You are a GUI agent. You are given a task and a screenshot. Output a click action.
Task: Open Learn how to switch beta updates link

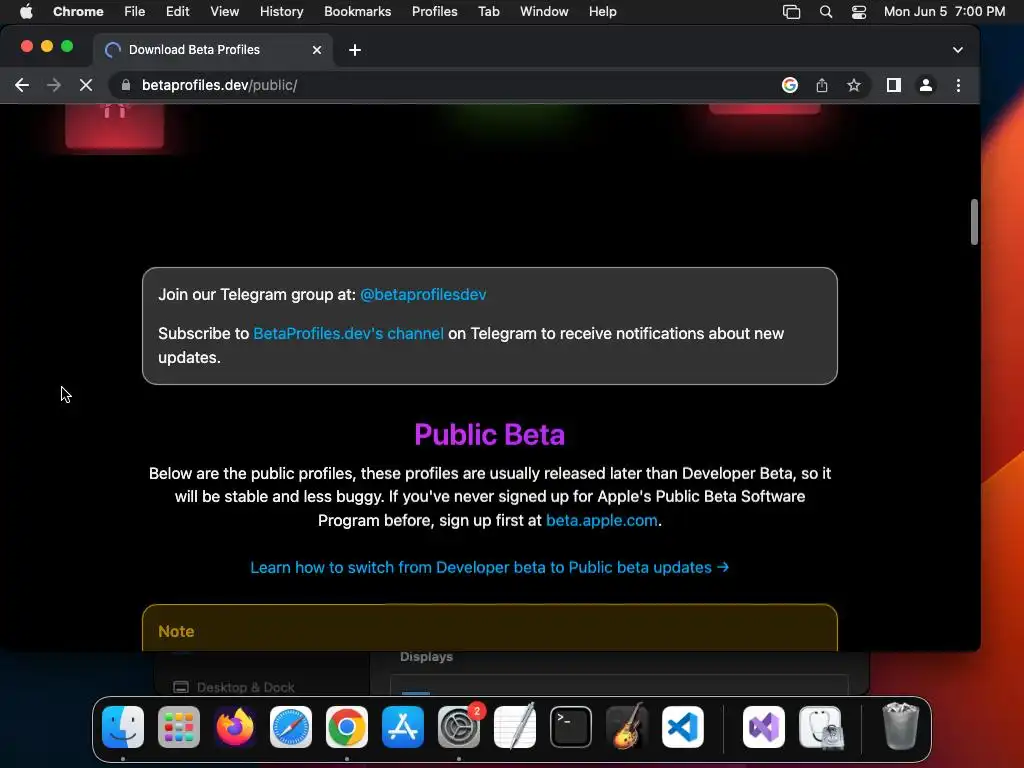tap(490, 568)
